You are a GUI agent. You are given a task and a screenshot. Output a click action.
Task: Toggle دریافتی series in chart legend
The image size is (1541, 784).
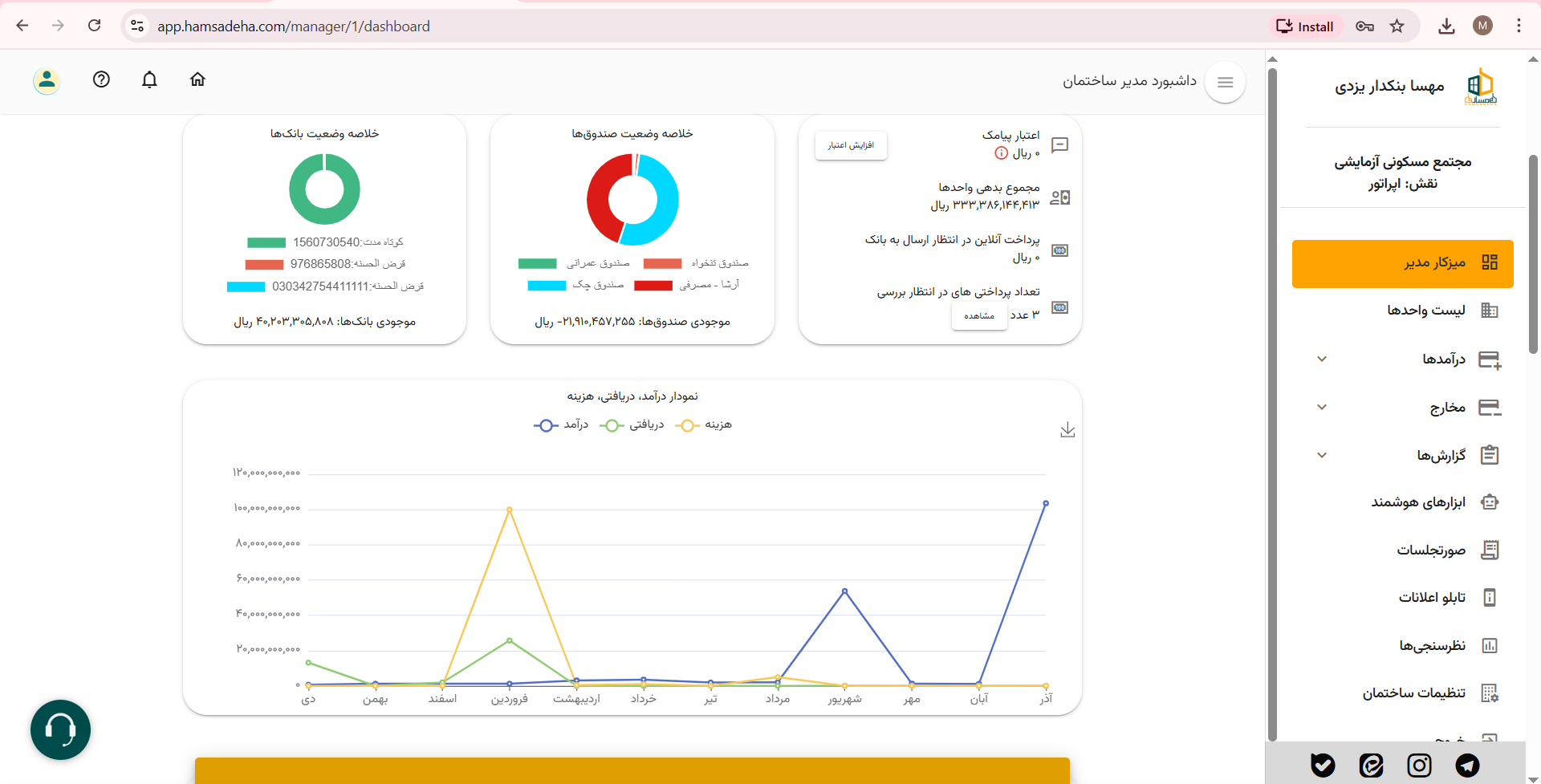(x=632, y=425)
